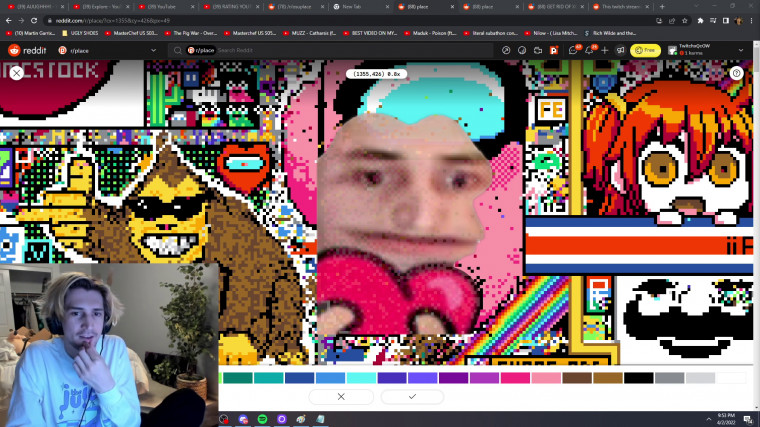The width and height of the screenshot is (760, 427).
Task: Pick the indigo color swatch
Action: click(x=392, y=378)
